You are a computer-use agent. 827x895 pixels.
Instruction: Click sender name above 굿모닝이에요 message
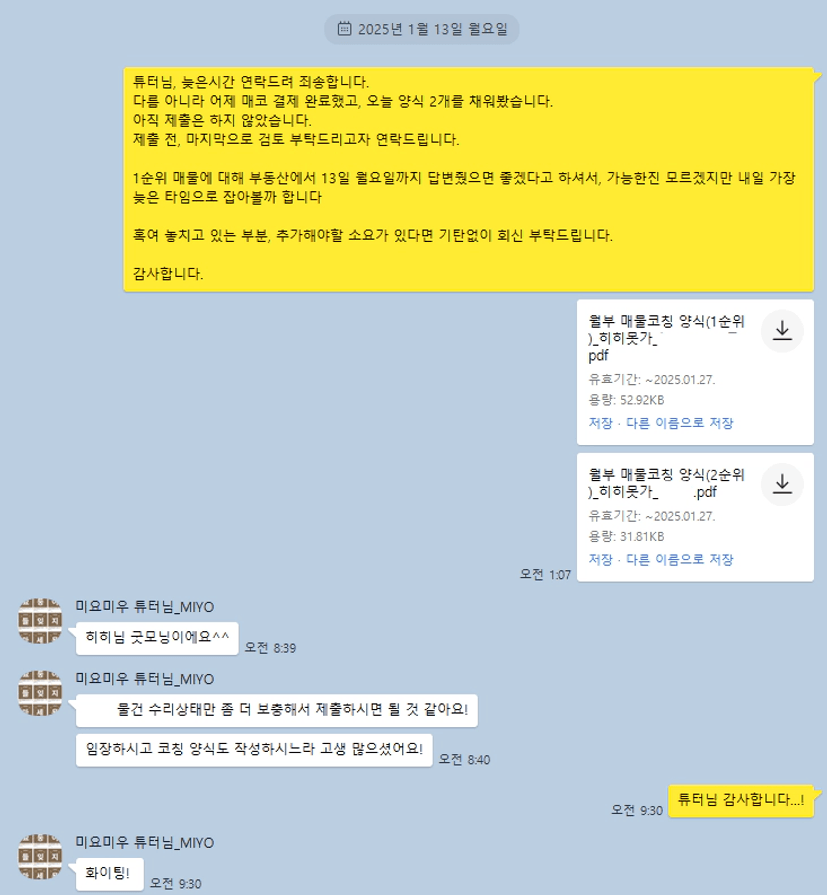click(145, 607)
